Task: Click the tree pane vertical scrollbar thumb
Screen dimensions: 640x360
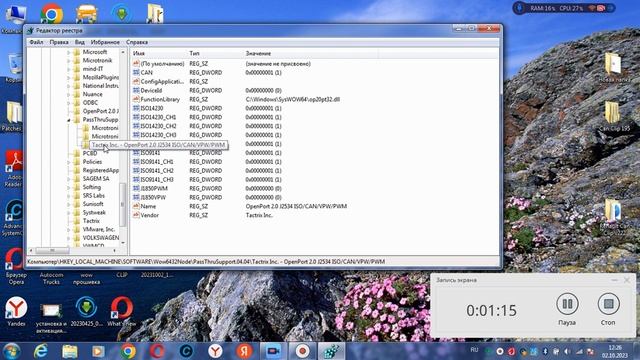Action: [122, 204]
